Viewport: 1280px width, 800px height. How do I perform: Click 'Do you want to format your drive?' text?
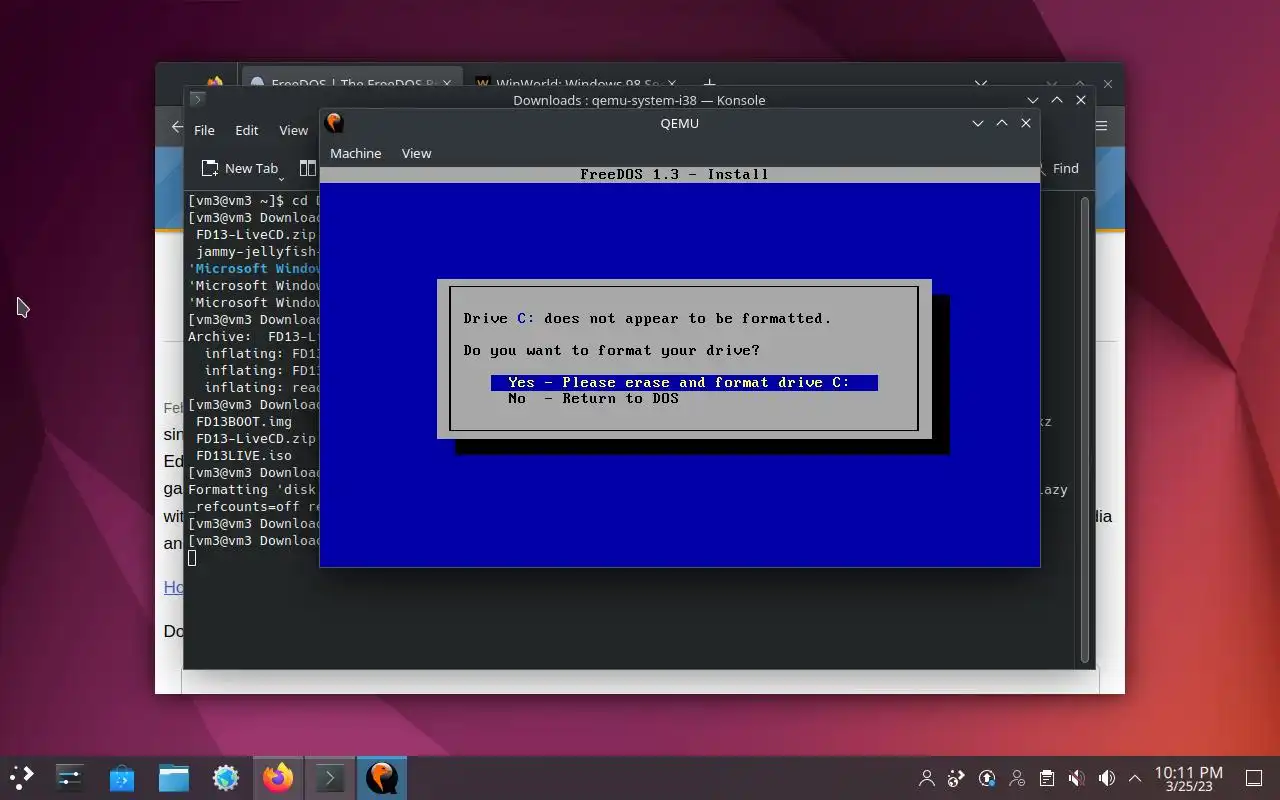611,350
